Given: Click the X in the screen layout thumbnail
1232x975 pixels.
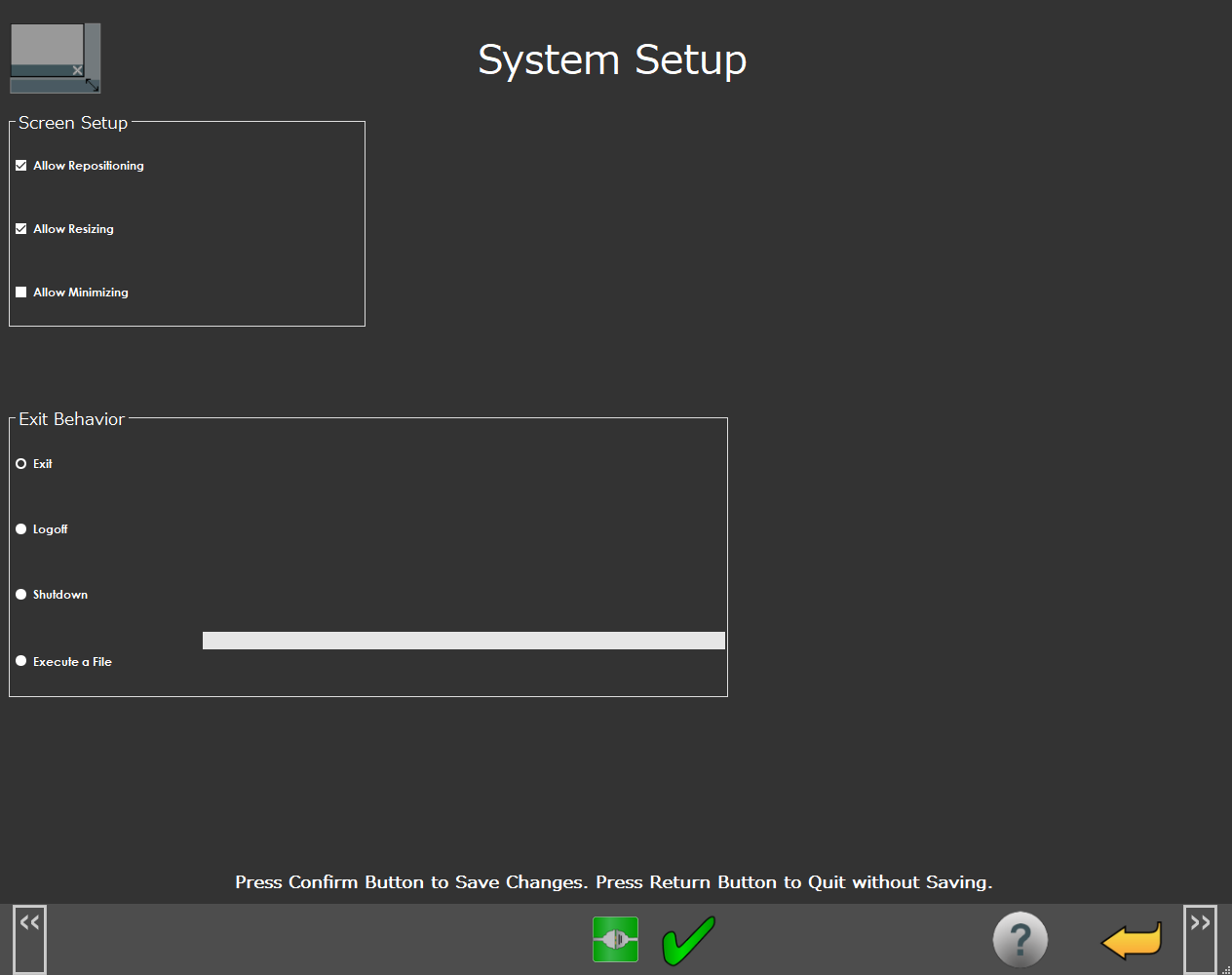Looking at the screenshot, I should point(78,70).
